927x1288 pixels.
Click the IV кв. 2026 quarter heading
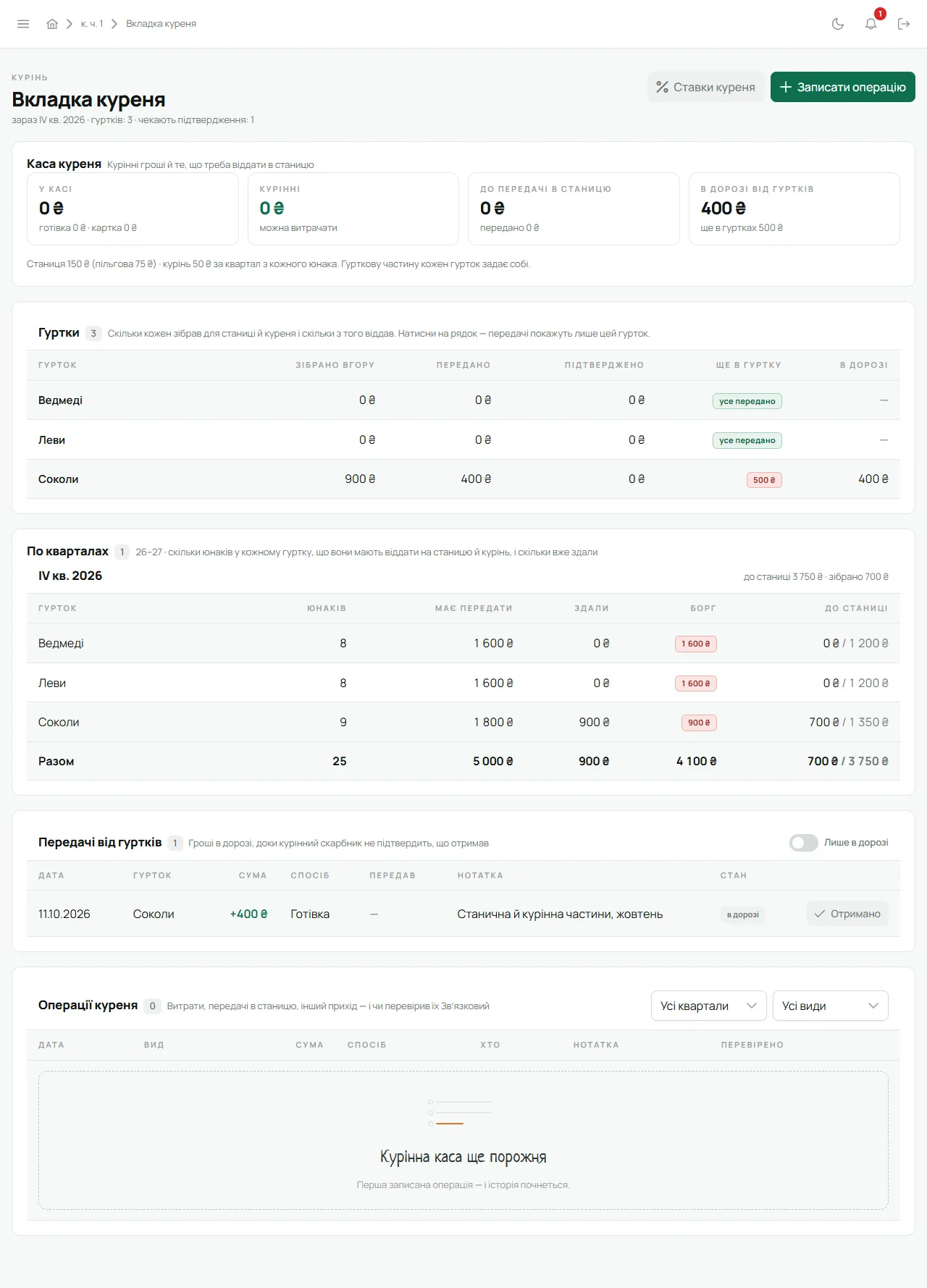(70, 576)
